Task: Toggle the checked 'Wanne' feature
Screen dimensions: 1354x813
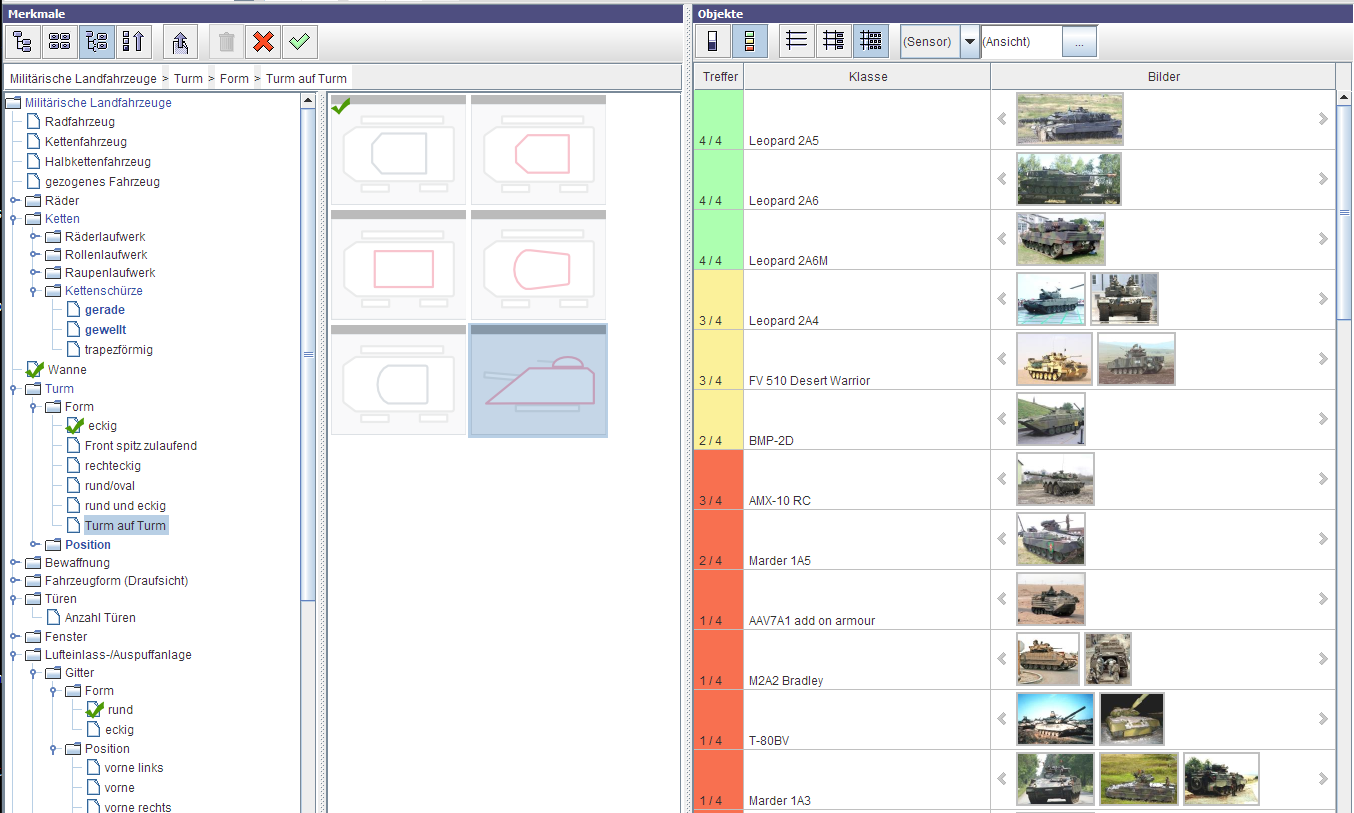Action: [36, 370]
